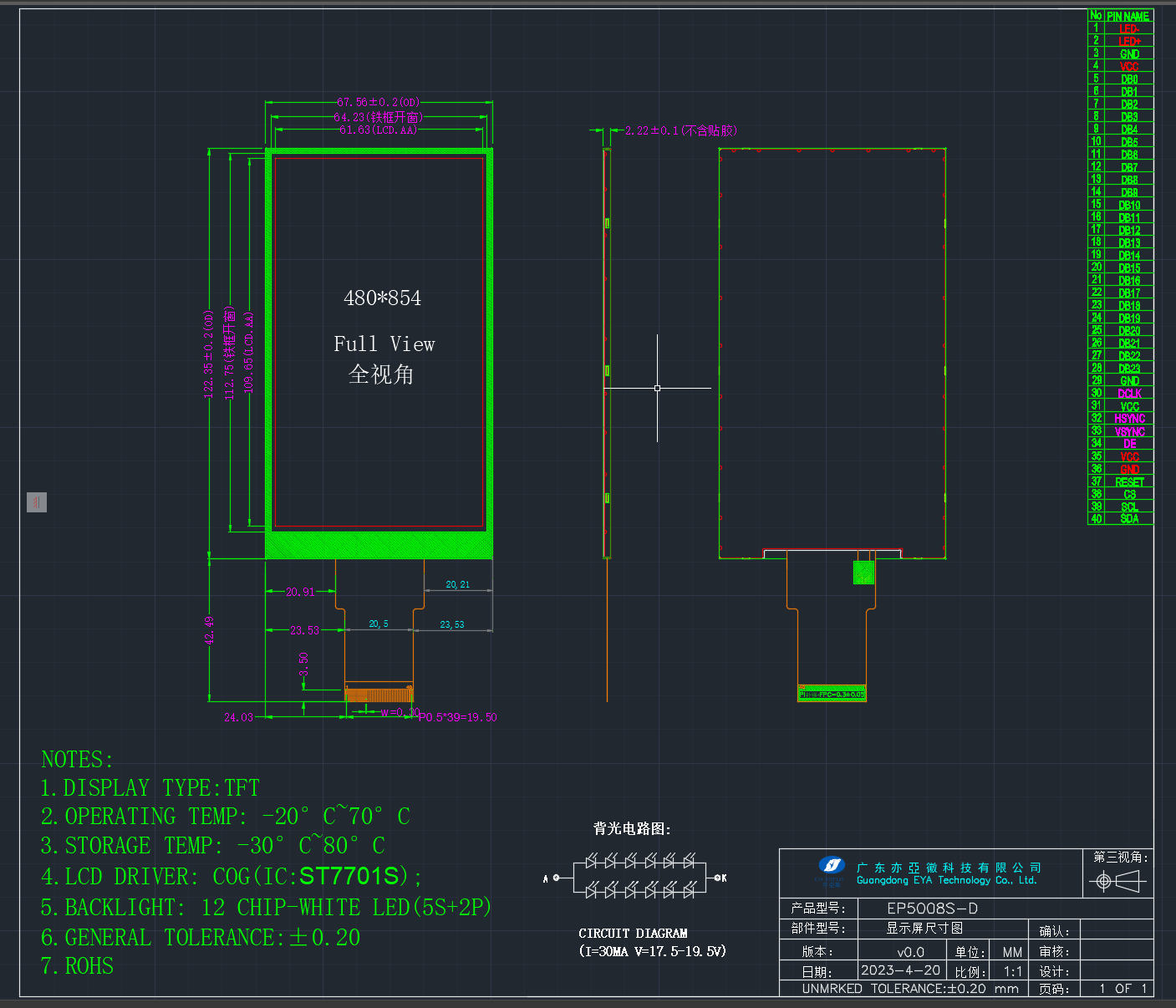
Task: Select the "24.03" dimension text
Action: tap(238, 717)
